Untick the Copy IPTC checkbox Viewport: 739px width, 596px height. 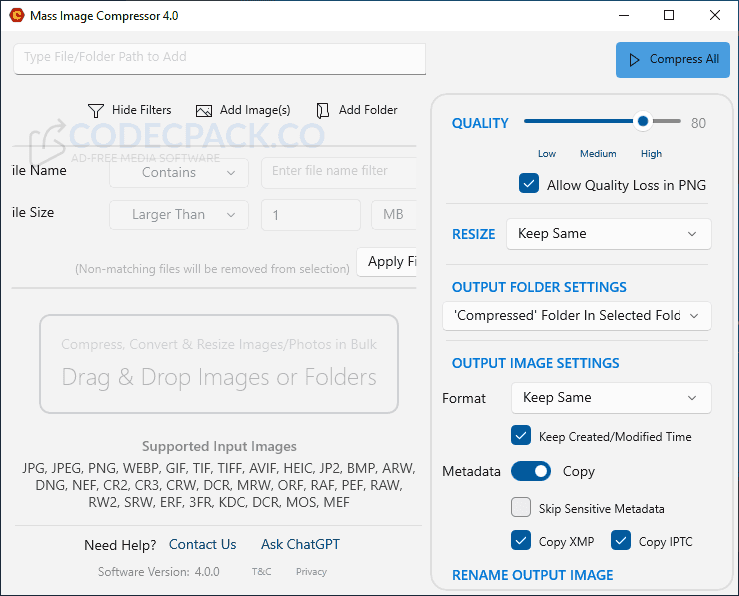pyautogui.click(x=621, y=541)
